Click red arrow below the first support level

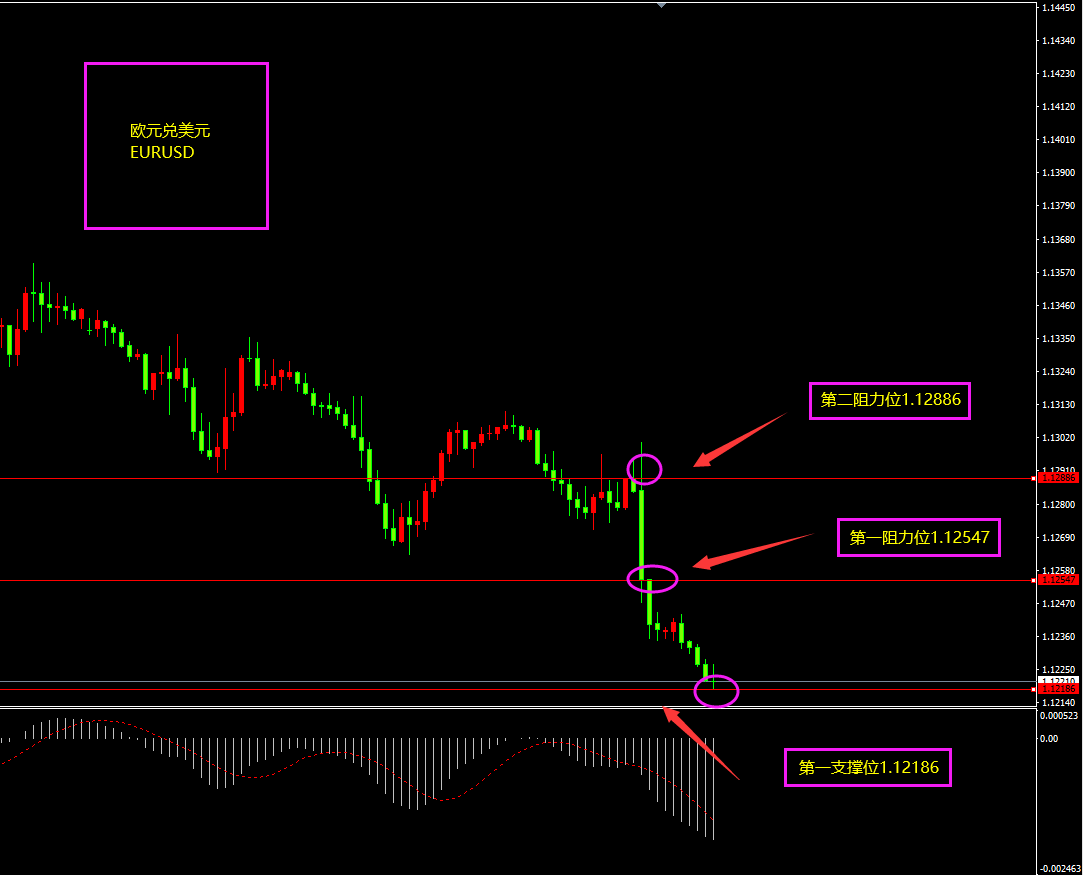(700, 742)
